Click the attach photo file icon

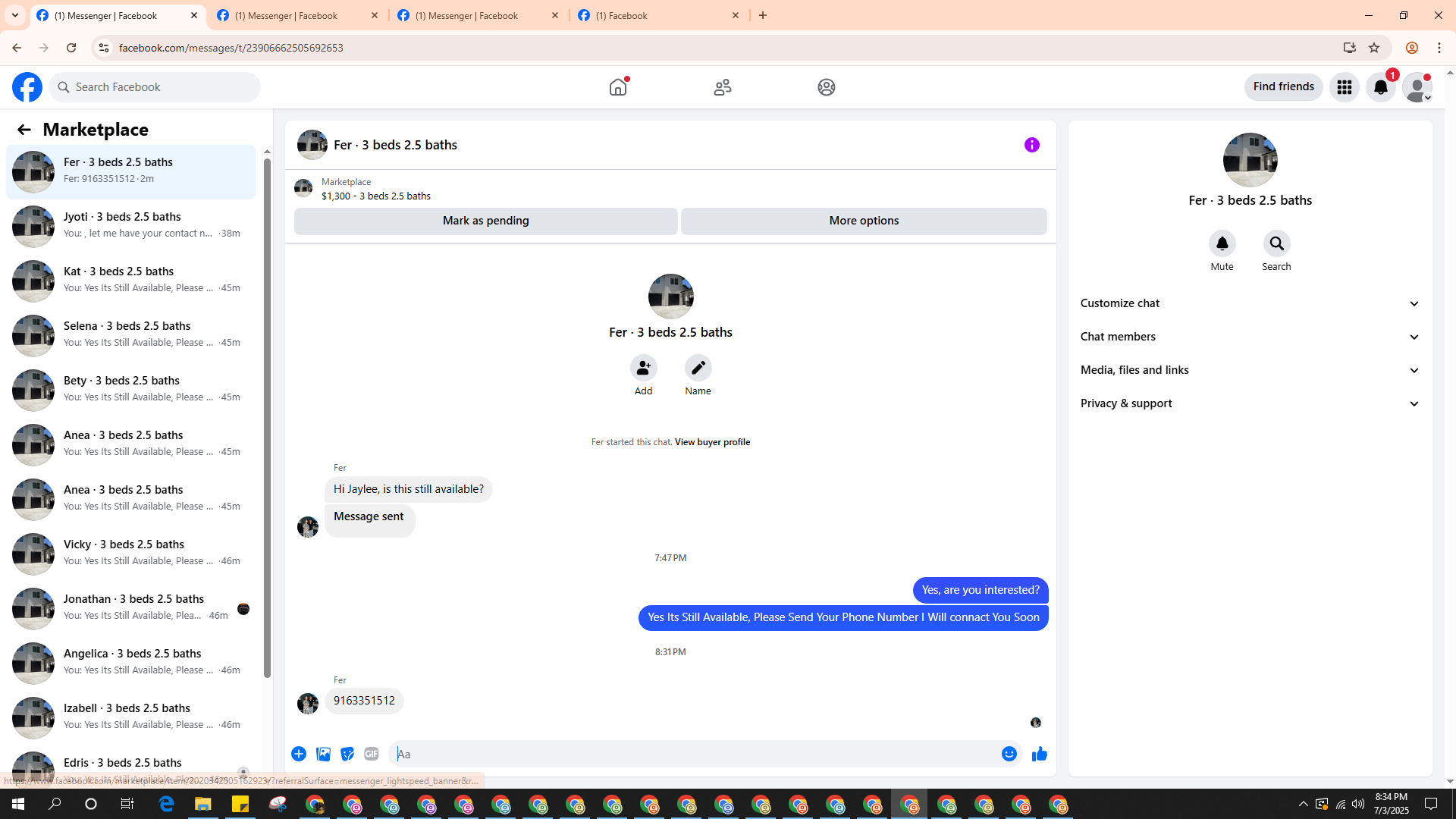323,754
